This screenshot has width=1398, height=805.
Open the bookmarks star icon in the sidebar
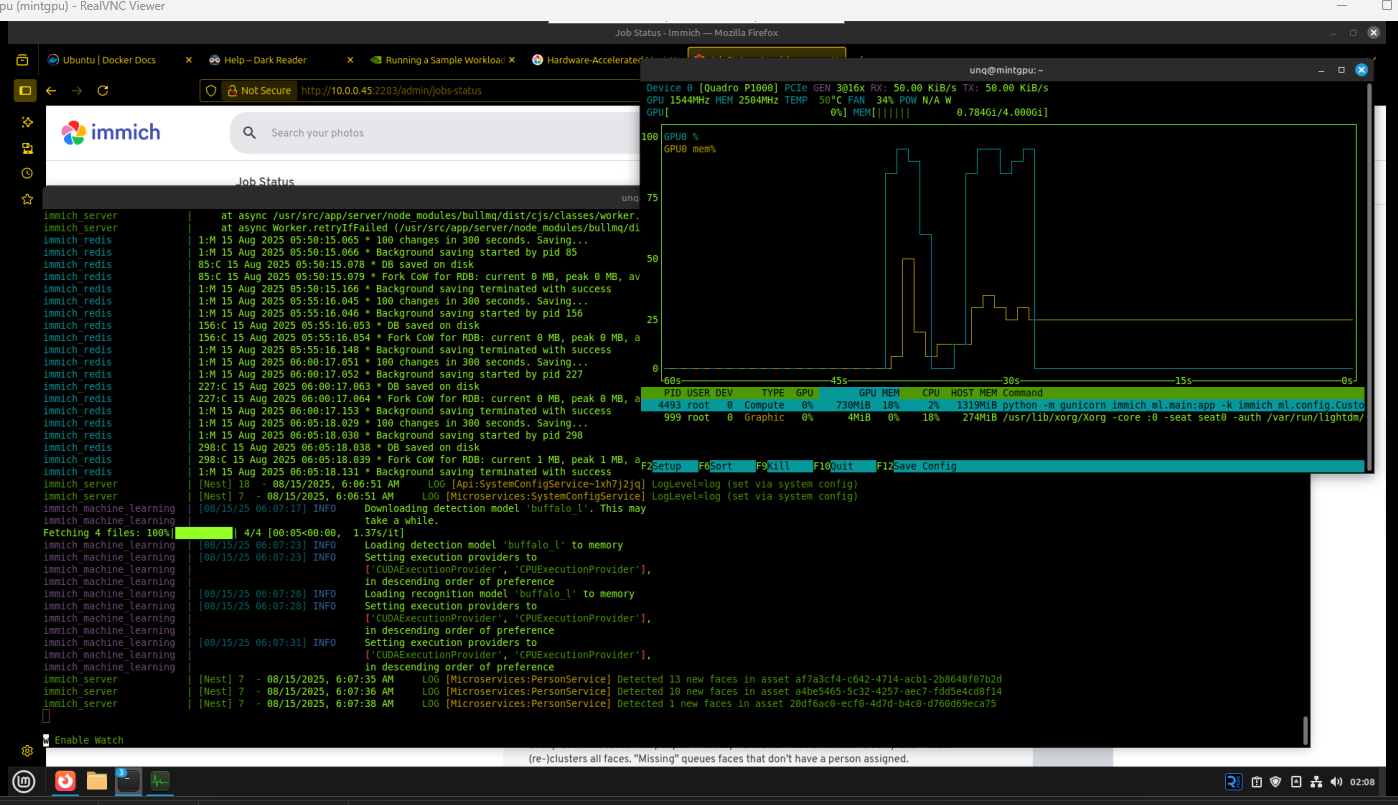pos(27,199)
